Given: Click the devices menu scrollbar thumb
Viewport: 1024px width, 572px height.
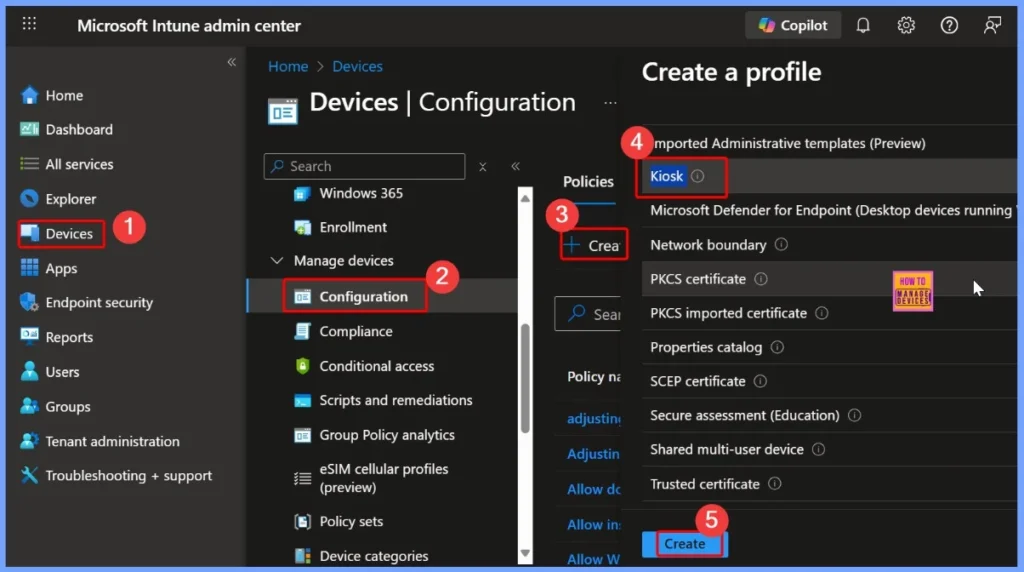Looking at the screenshot, I should coord(525,379).
